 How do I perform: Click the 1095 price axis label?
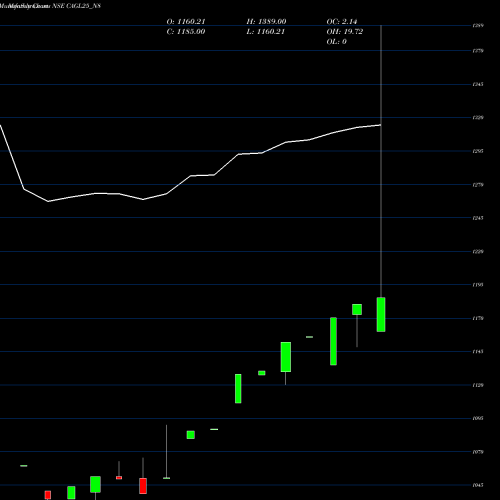pyautogui.click(x=478, y=419)
